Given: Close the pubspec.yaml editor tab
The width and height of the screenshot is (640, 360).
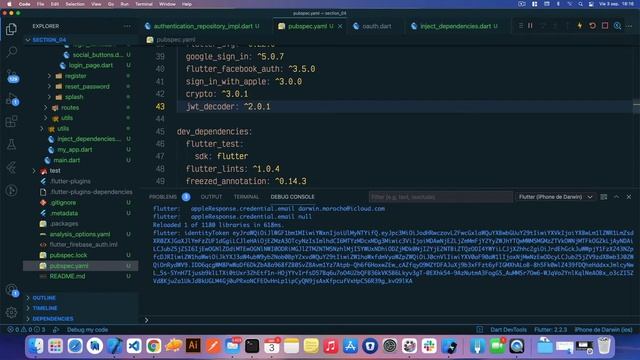Looking at the screenshot, I should coord(340,26).
